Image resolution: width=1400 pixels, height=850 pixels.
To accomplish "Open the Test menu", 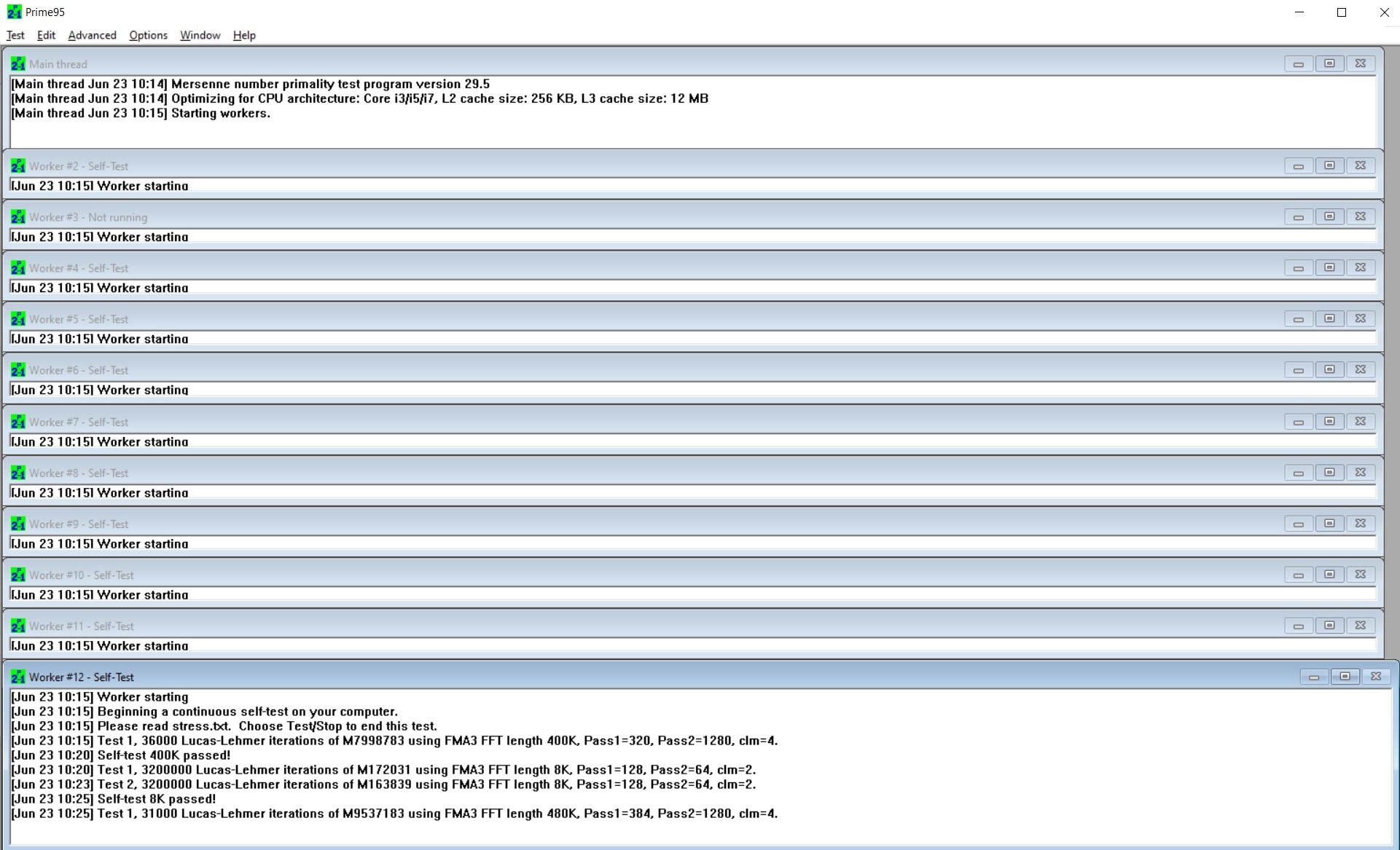I will click(15, 35).
